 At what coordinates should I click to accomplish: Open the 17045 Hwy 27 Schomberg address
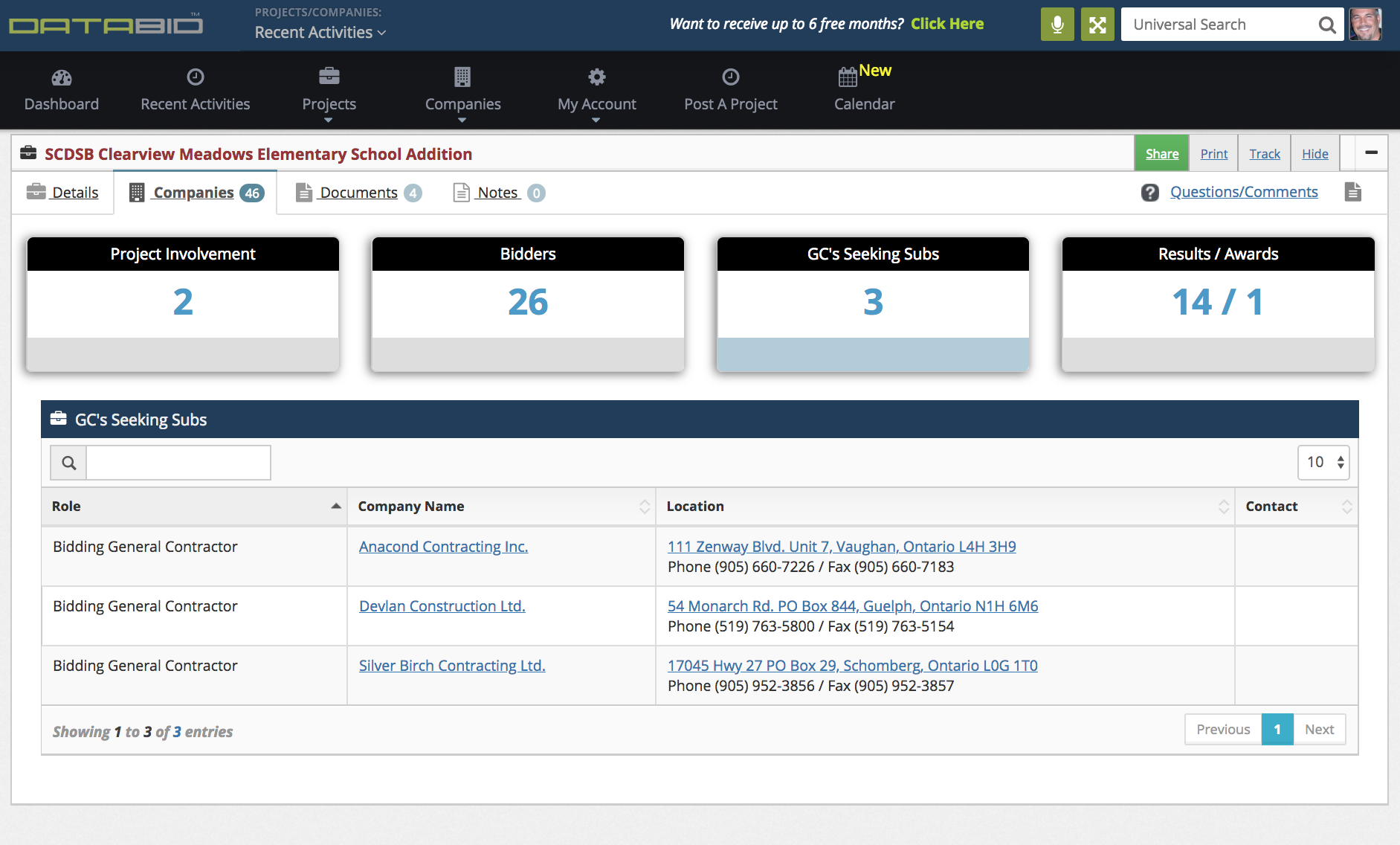(852, 666)
